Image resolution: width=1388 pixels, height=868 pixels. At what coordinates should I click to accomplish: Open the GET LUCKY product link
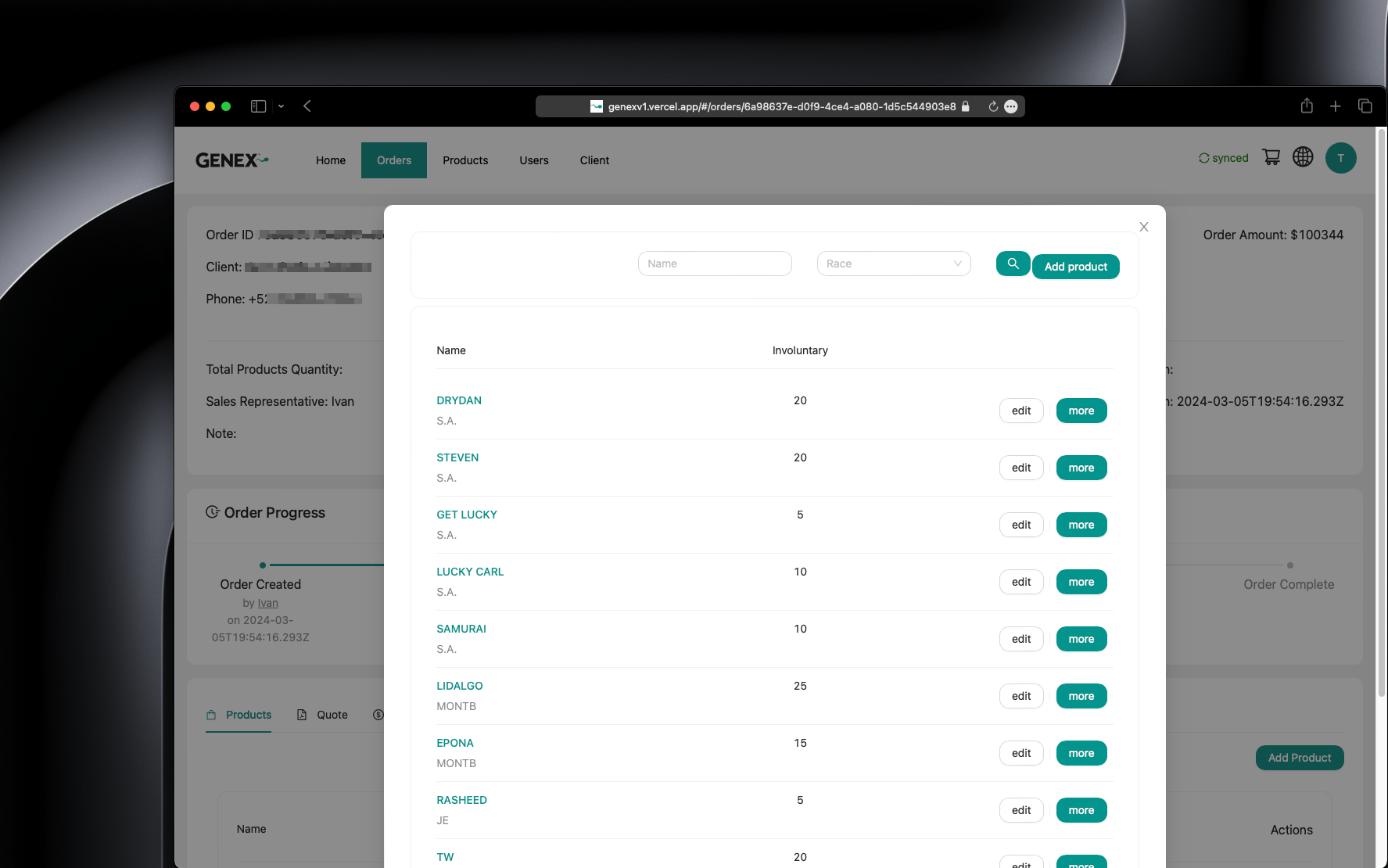[467, 515]
